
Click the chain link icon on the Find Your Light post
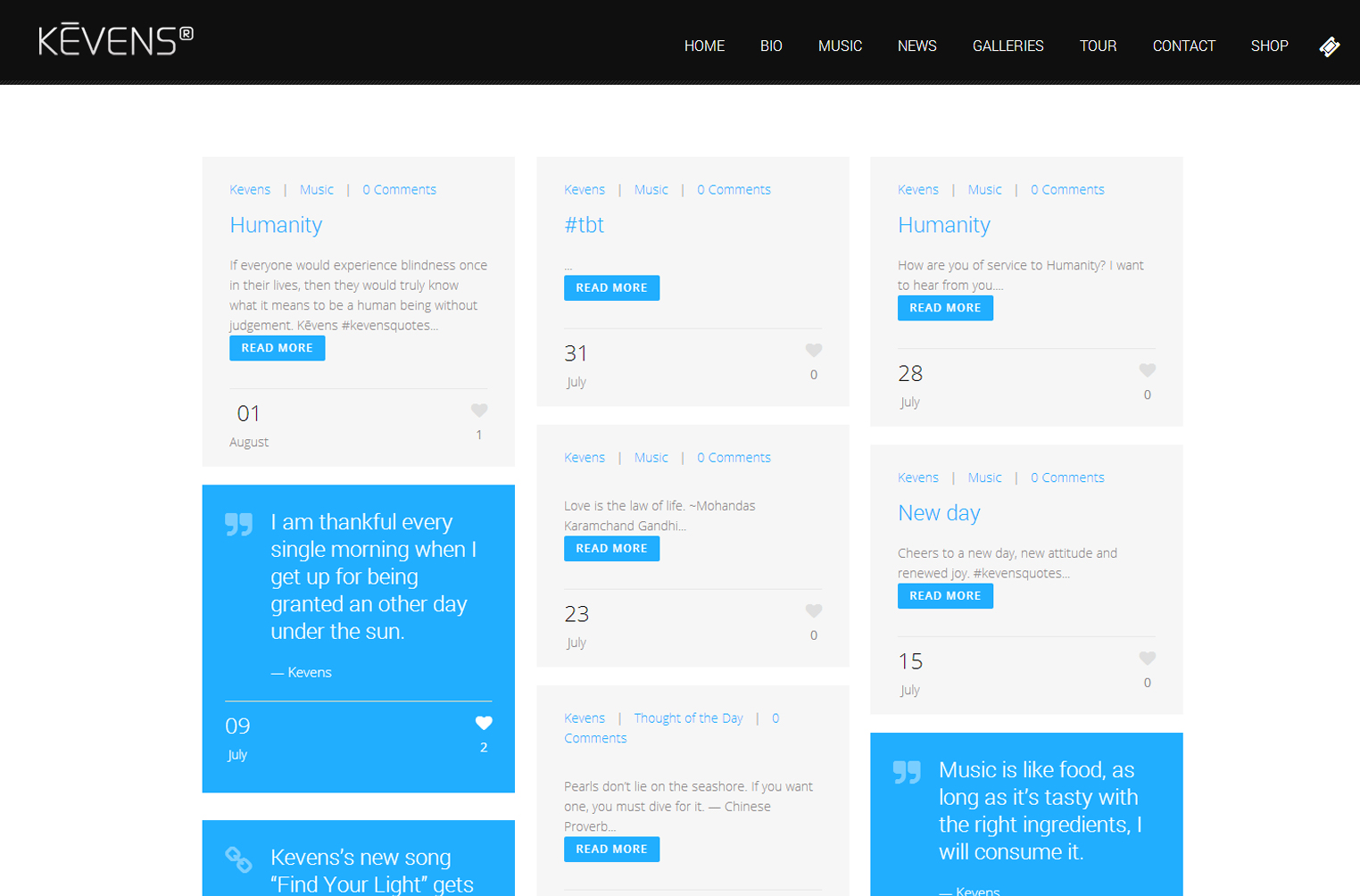(238, 859)
